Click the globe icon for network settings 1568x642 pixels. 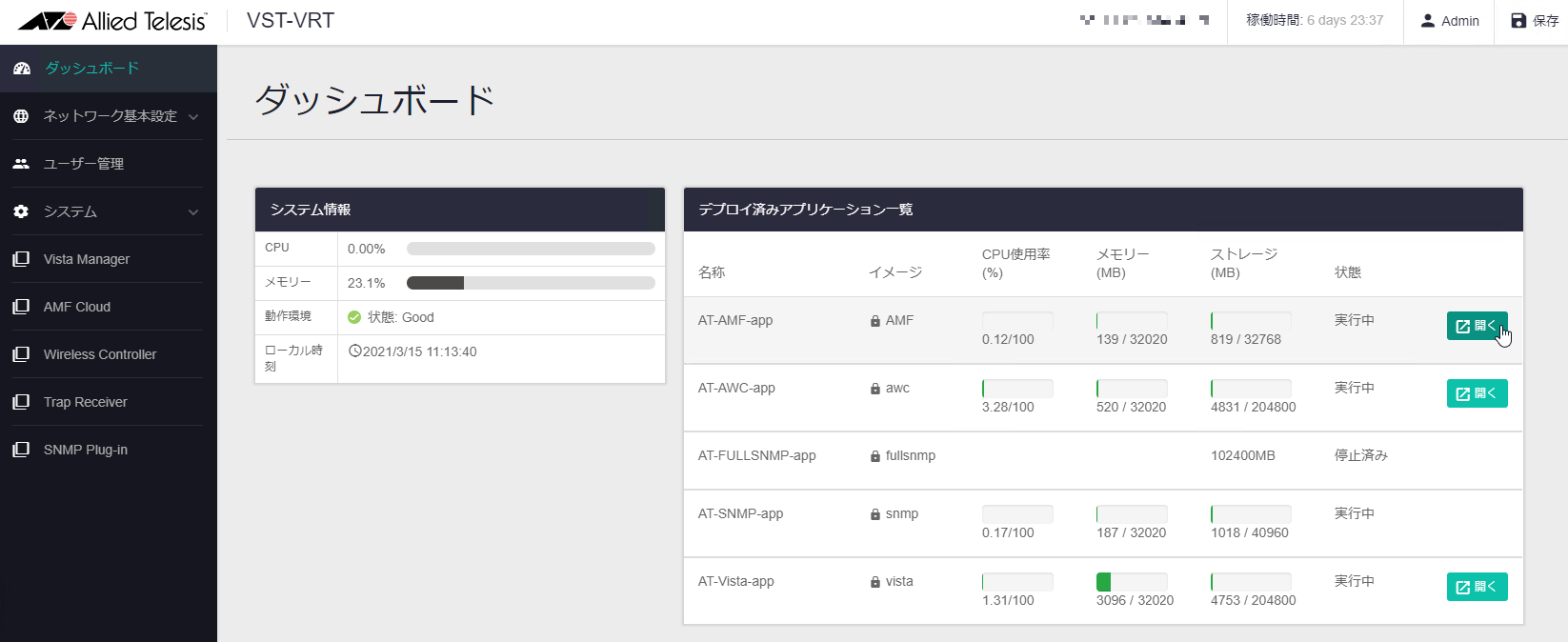(x=21, y=116)
